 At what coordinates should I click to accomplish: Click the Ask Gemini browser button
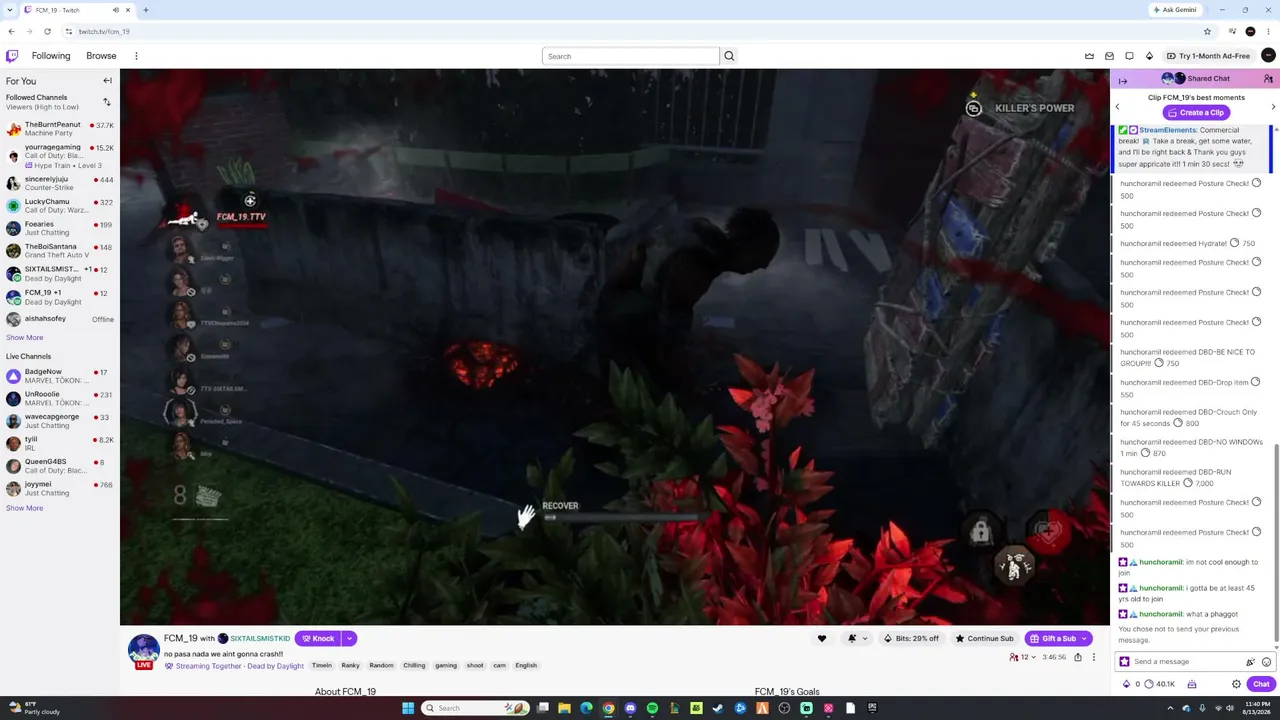[1174, 10]
